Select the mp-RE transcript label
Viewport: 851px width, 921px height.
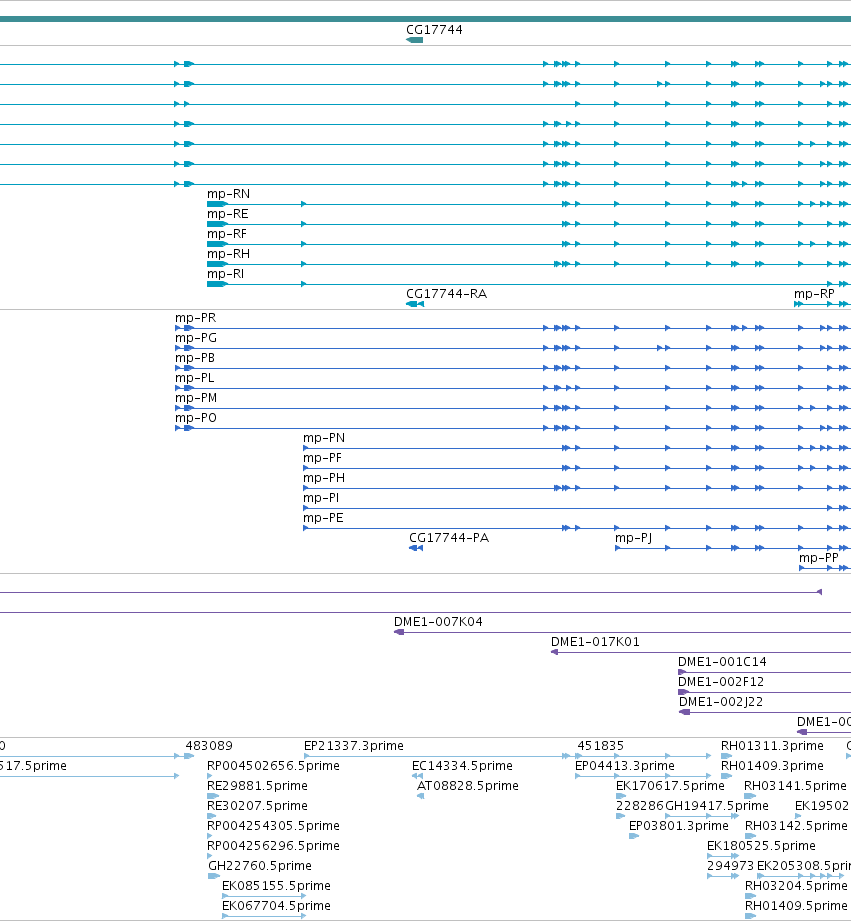(227, 214)
